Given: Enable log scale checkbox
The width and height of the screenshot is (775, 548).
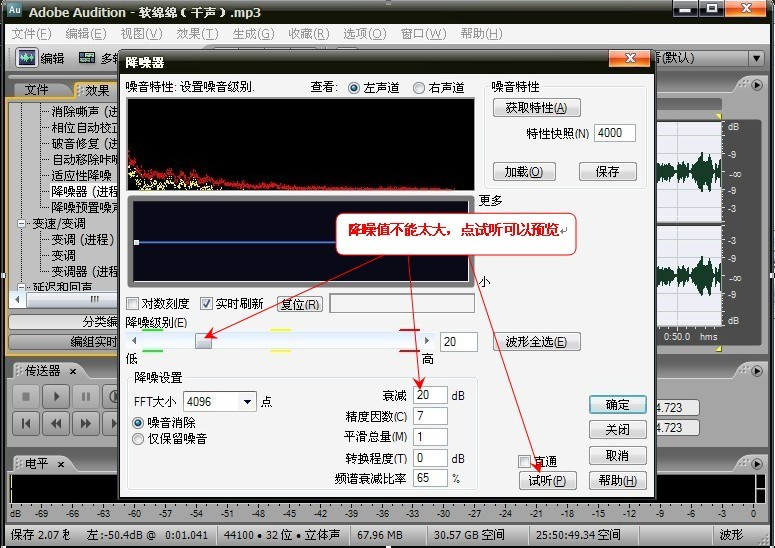Looking at the screenshot, I should pos(132,303).
